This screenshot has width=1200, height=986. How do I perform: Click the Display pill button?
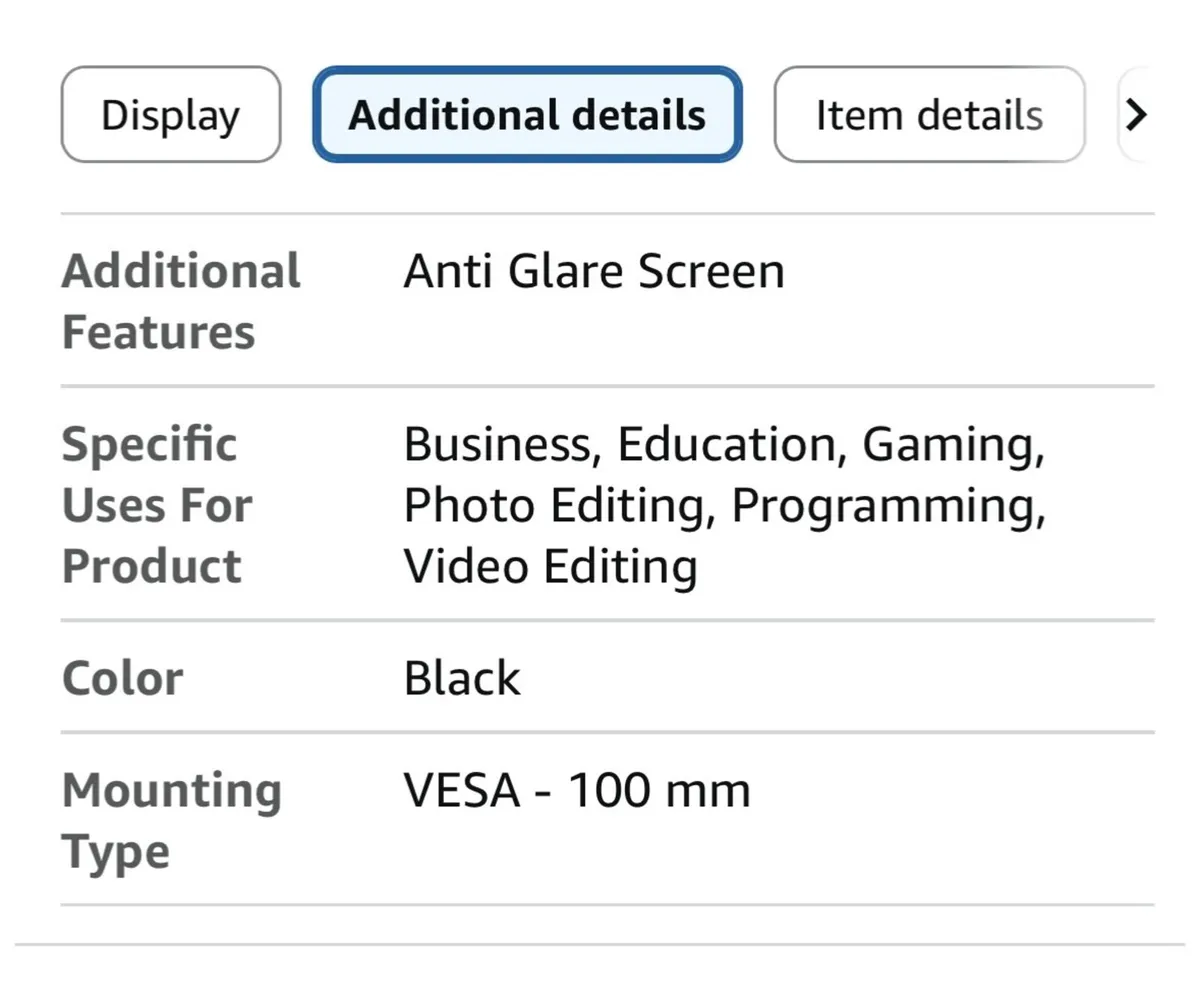(x=169, y=114)
